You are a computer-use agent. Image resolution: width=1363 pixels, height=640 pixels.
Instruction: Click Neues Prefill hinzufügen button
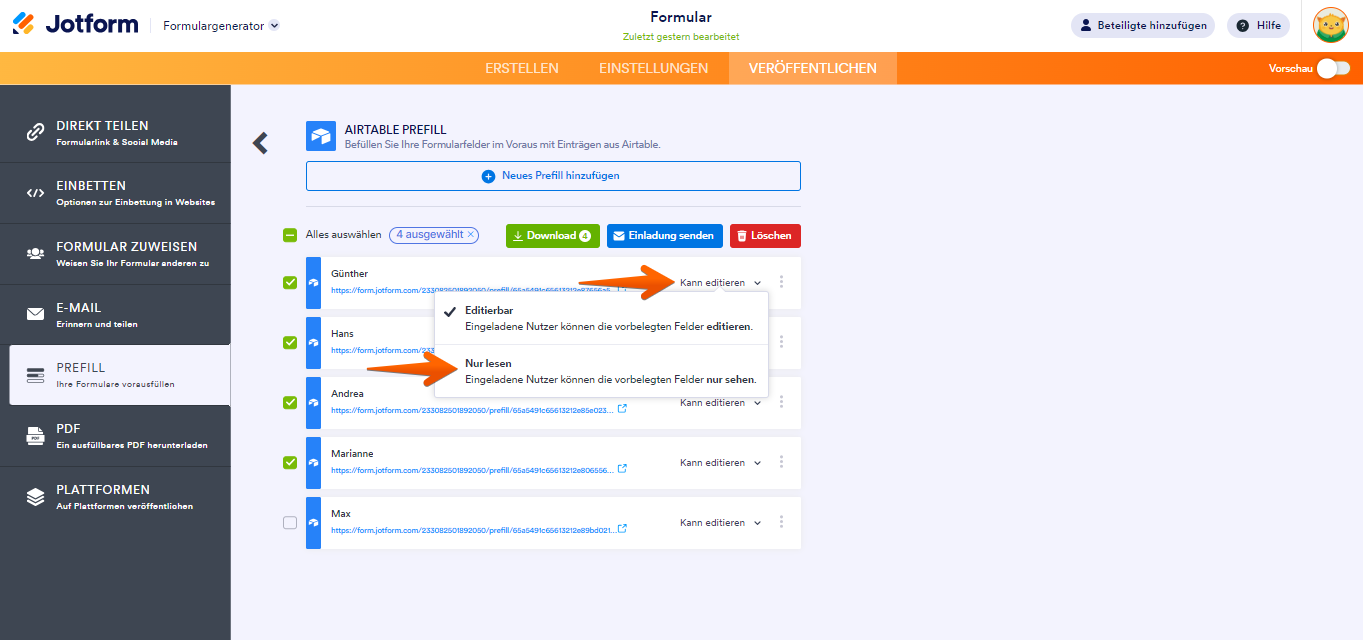coord(553,176)
